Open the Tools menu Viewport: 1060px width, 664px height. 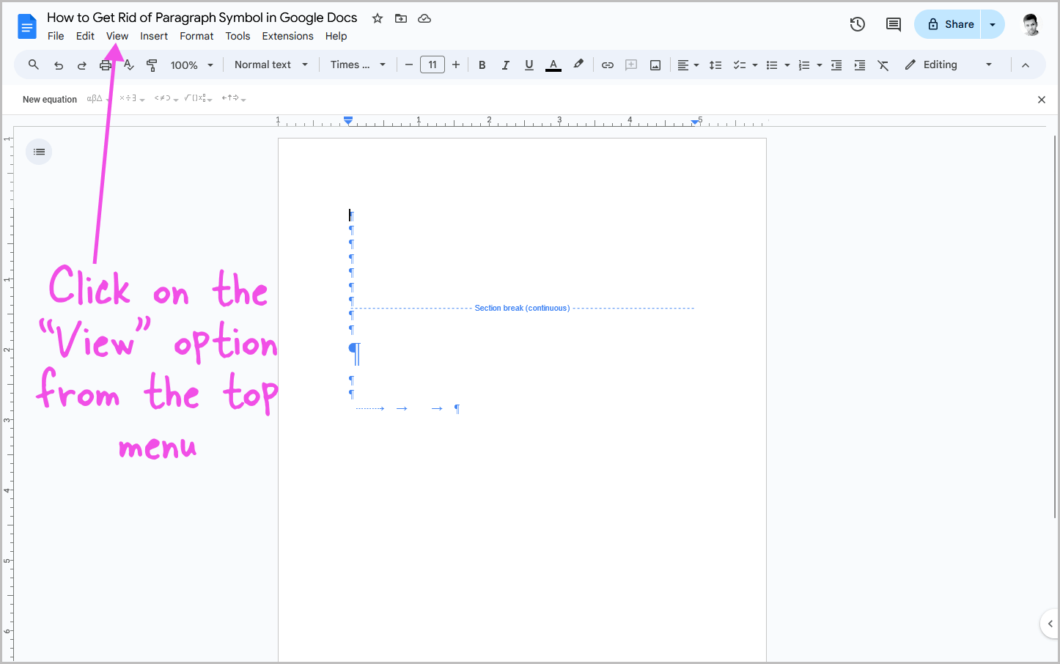click(x=237, y=37)
